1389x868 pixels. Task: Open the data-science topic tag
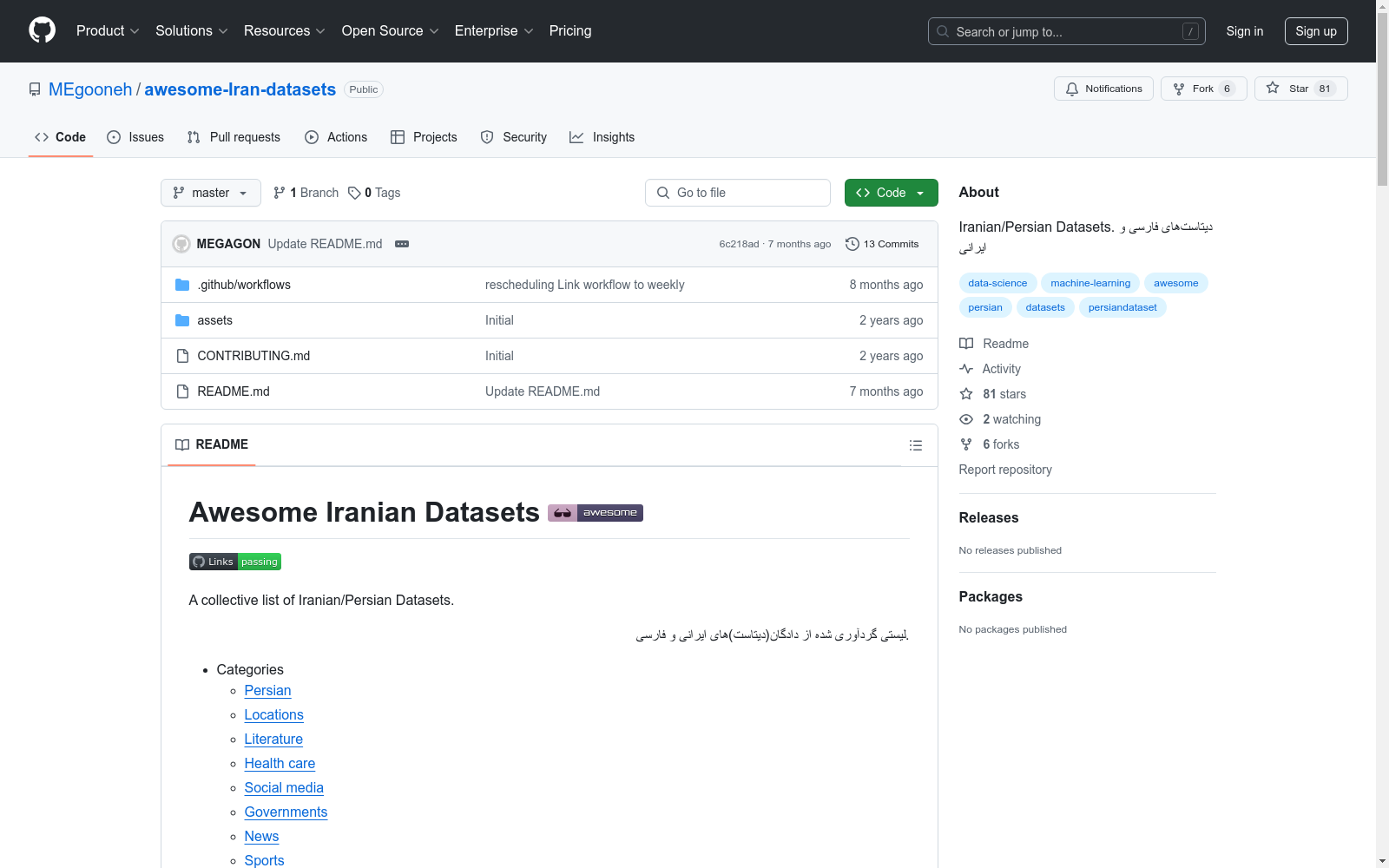pos(997,283)
